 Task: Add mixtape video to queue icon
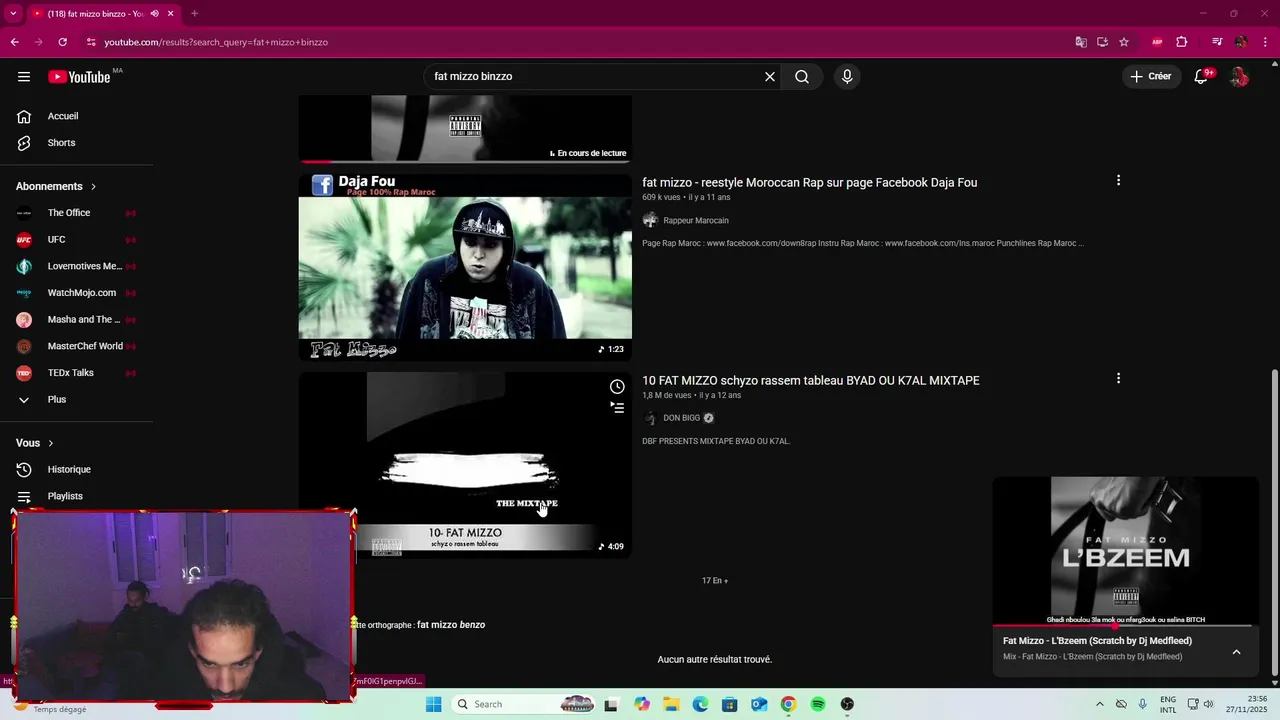click(x=617, y=408)
